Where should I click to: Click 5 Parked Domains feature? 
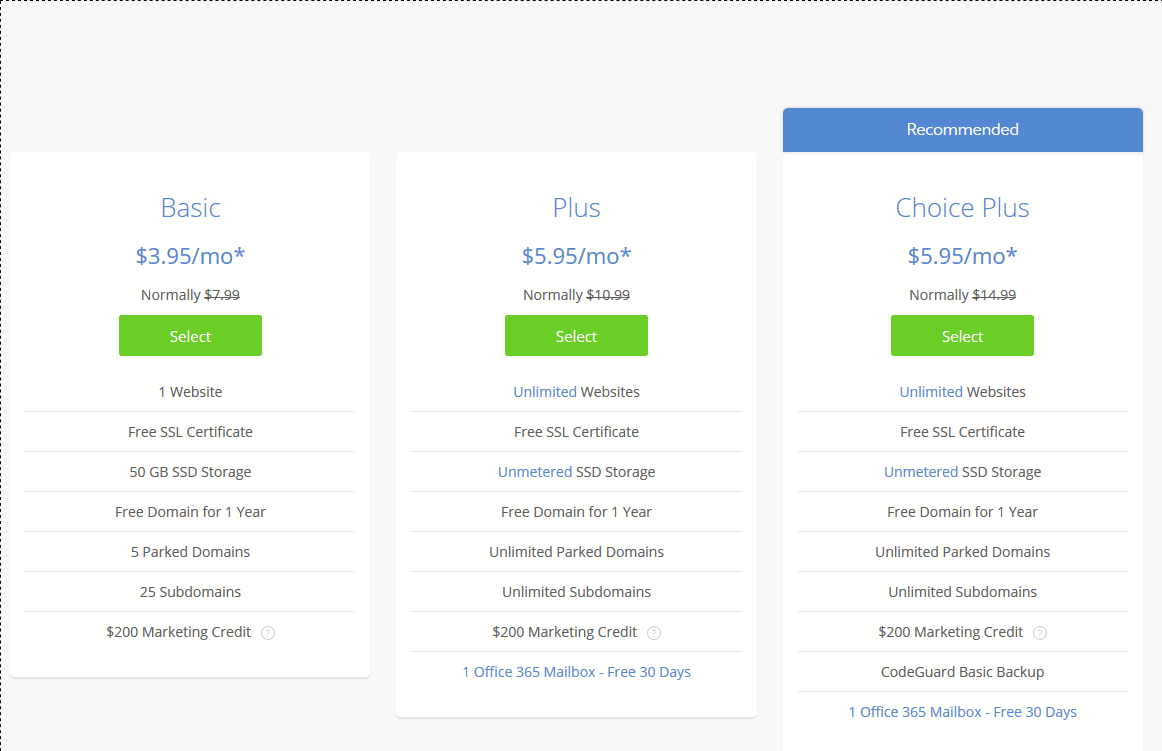pos(190,552)
